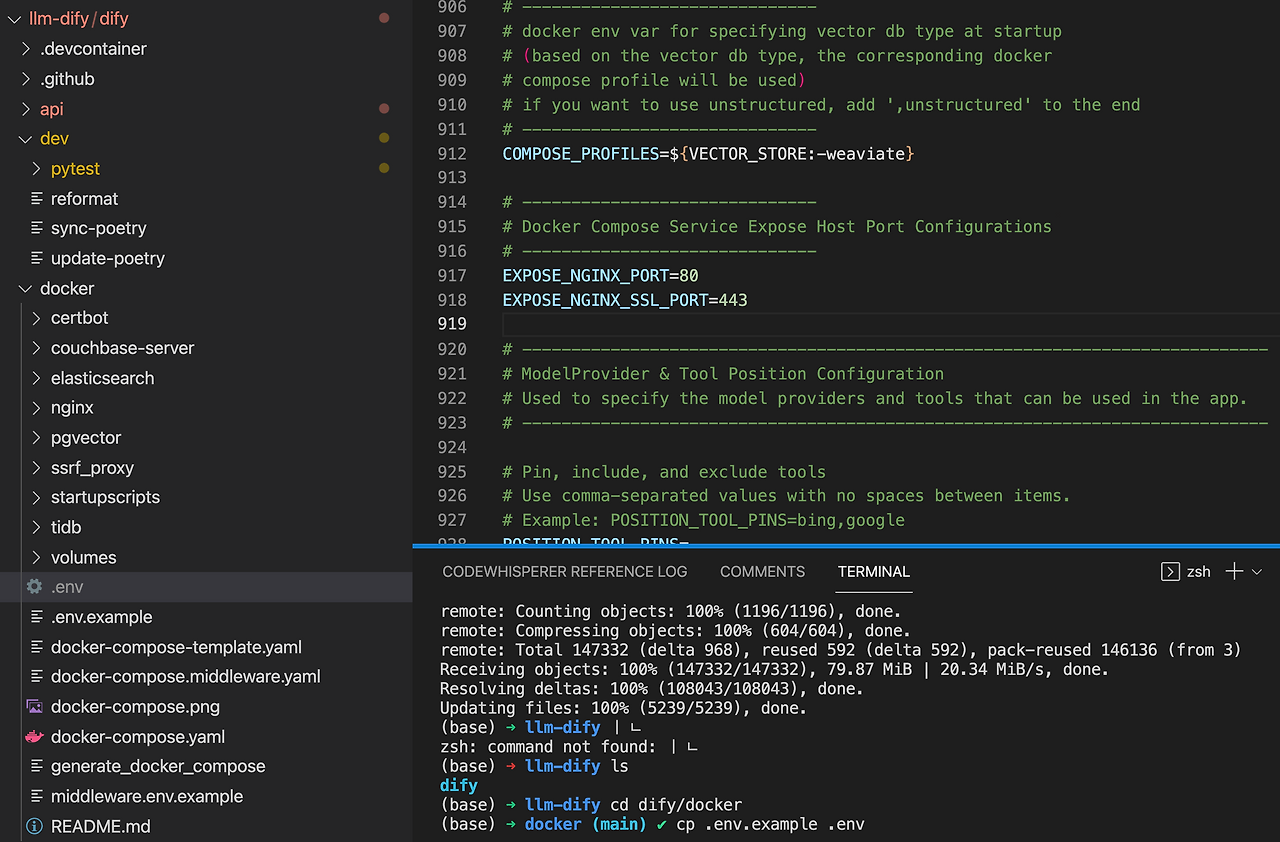Click the zsh terminal shell icon

pos(1169,572)
